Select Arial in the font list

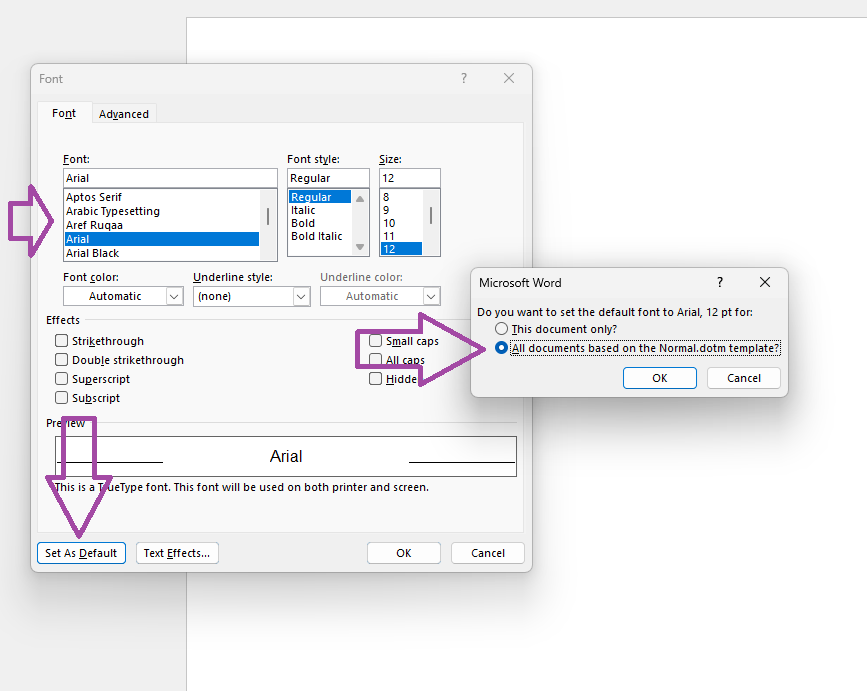pos(161,239)
